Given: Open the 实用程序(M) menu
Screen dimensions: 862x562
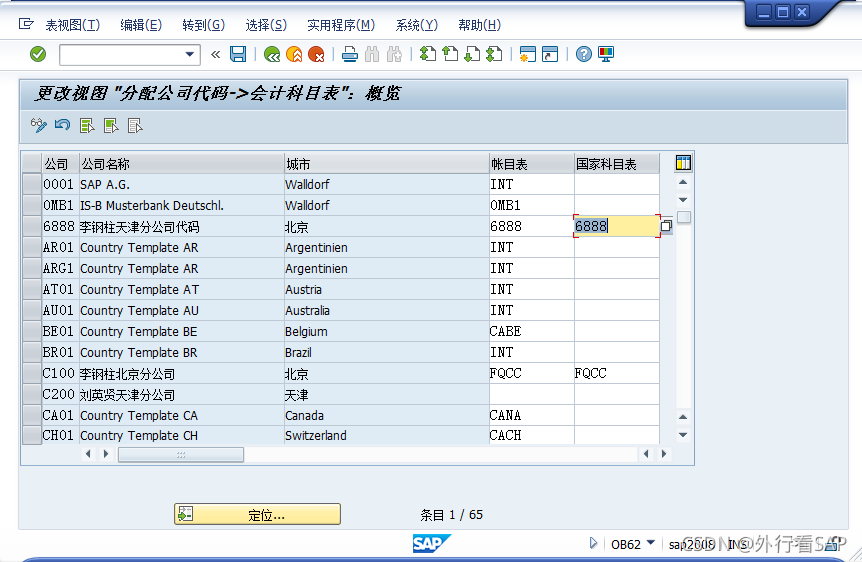Looking at the screenshot, I should [x=341, y=25].
